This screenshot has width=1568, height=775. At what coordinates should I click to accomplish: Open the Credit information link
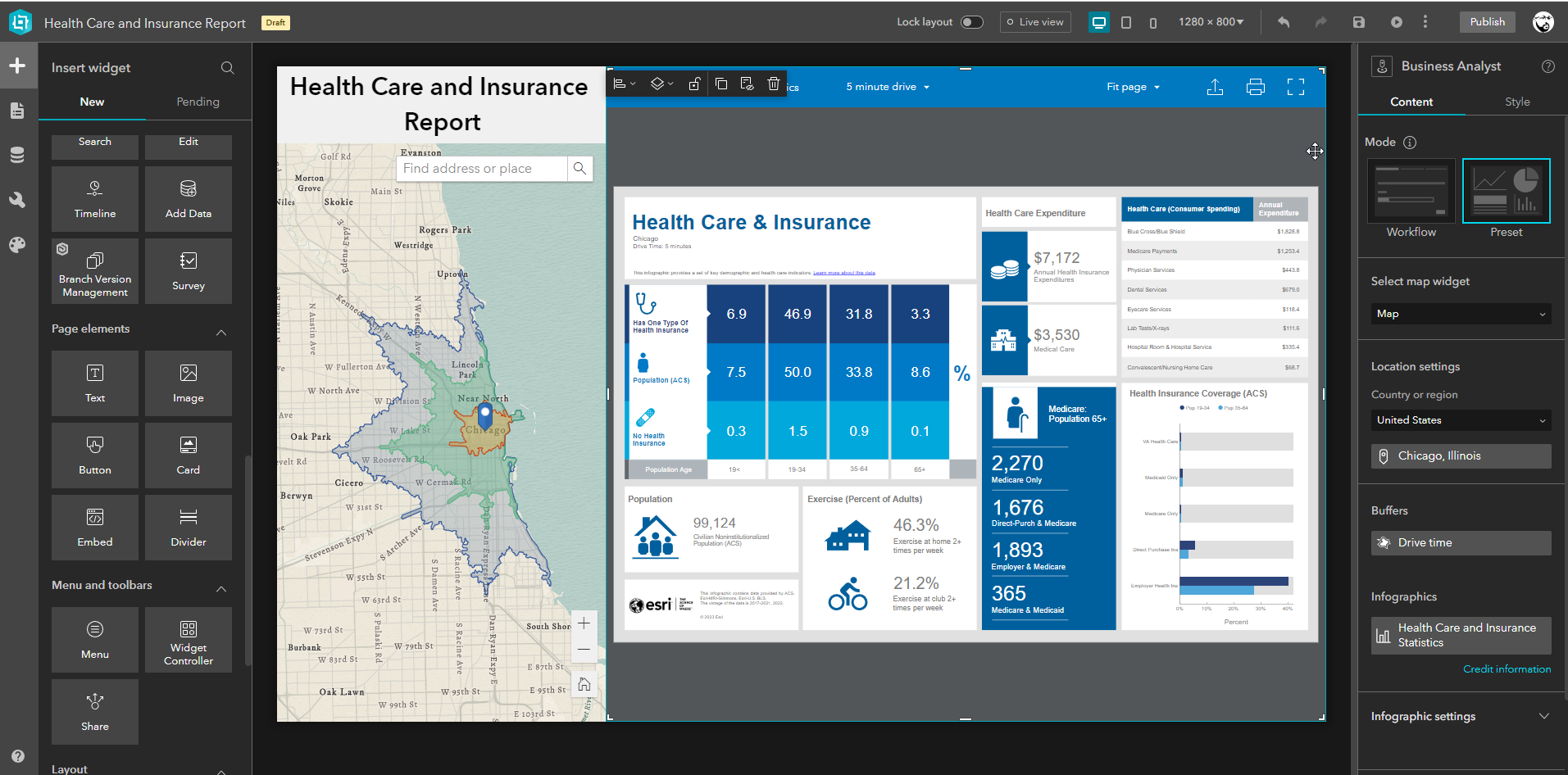click(x=1507, y=668)
